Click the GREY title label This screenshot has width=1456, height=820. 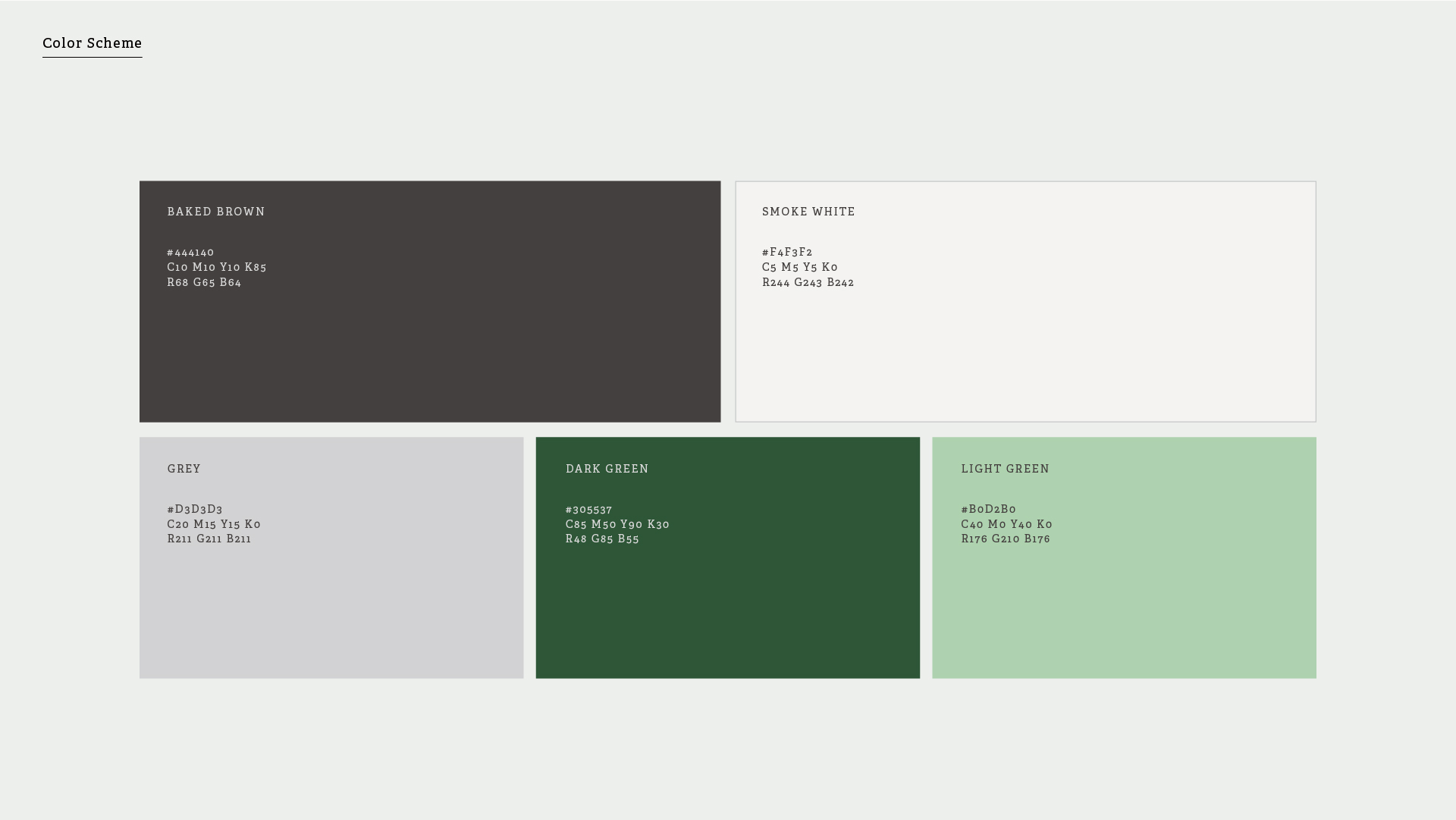(184, 469)
